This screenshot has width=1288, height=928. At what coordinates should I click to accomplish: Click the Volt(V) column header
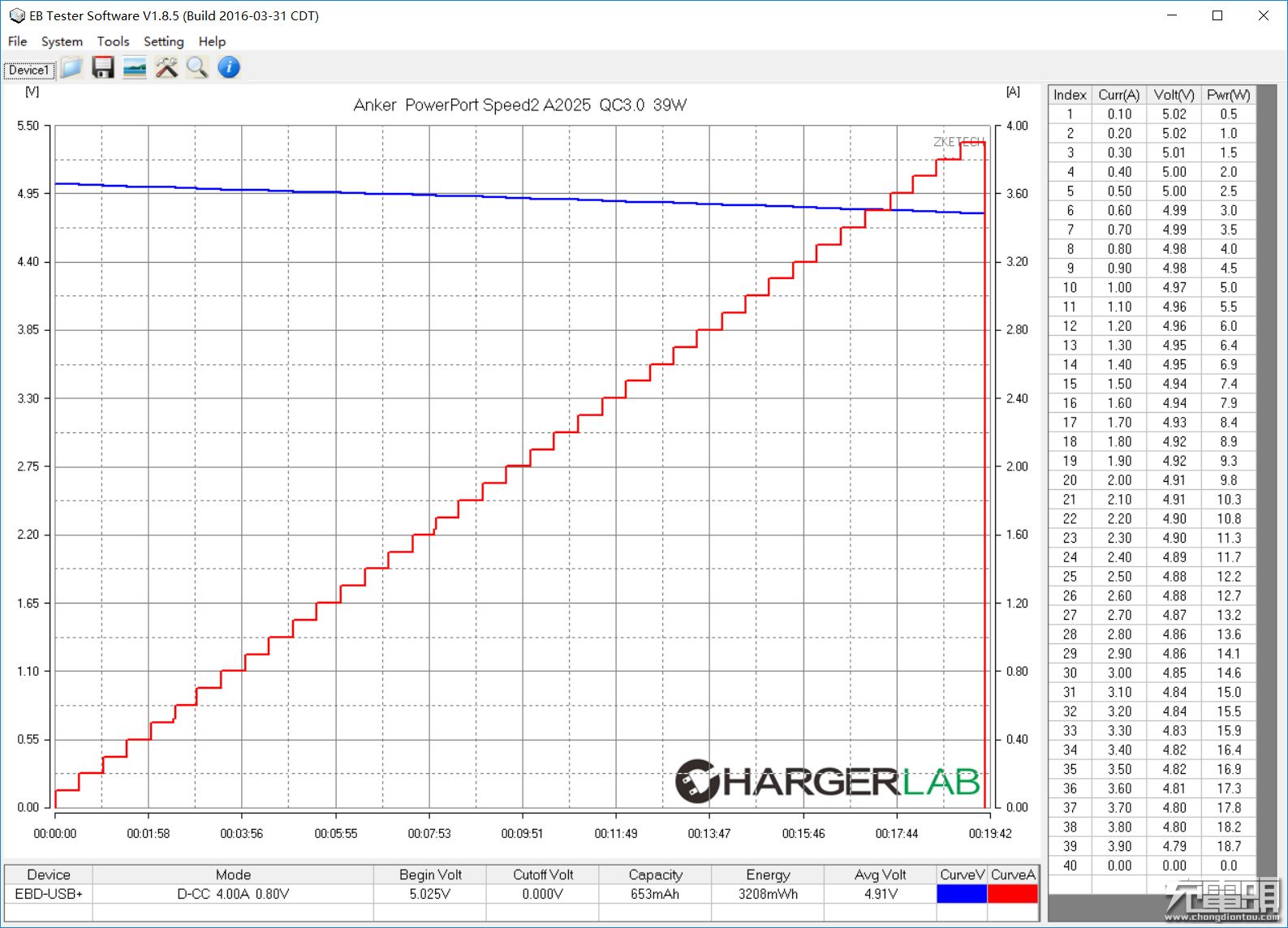pos(1174,95)
